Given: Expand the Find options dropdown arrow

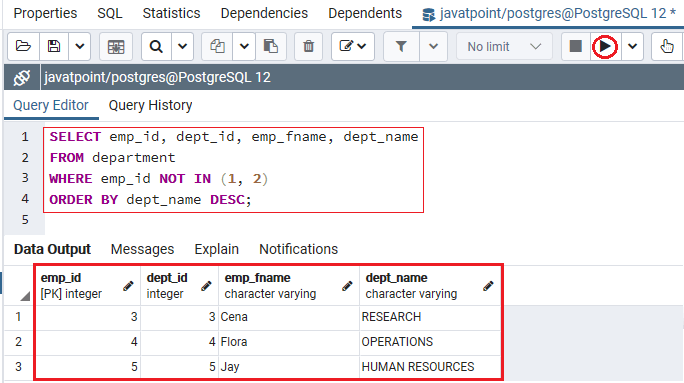Looking at the screenshot, I should (182, 46).
